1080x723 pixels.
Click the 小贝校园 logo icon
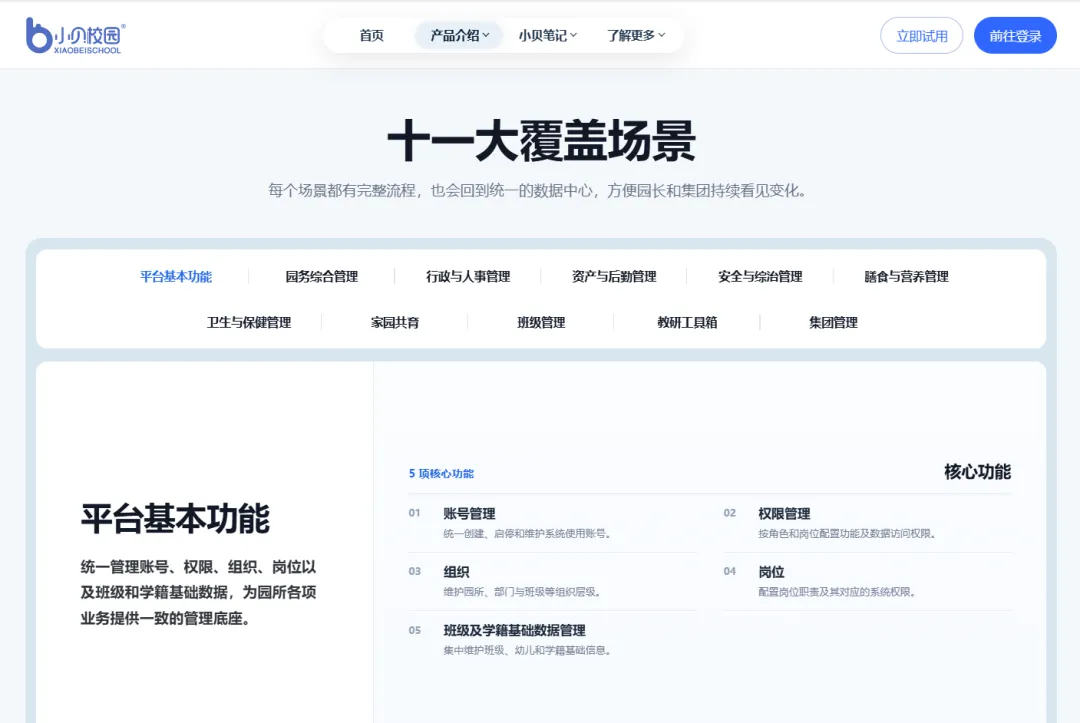(76, 35)
